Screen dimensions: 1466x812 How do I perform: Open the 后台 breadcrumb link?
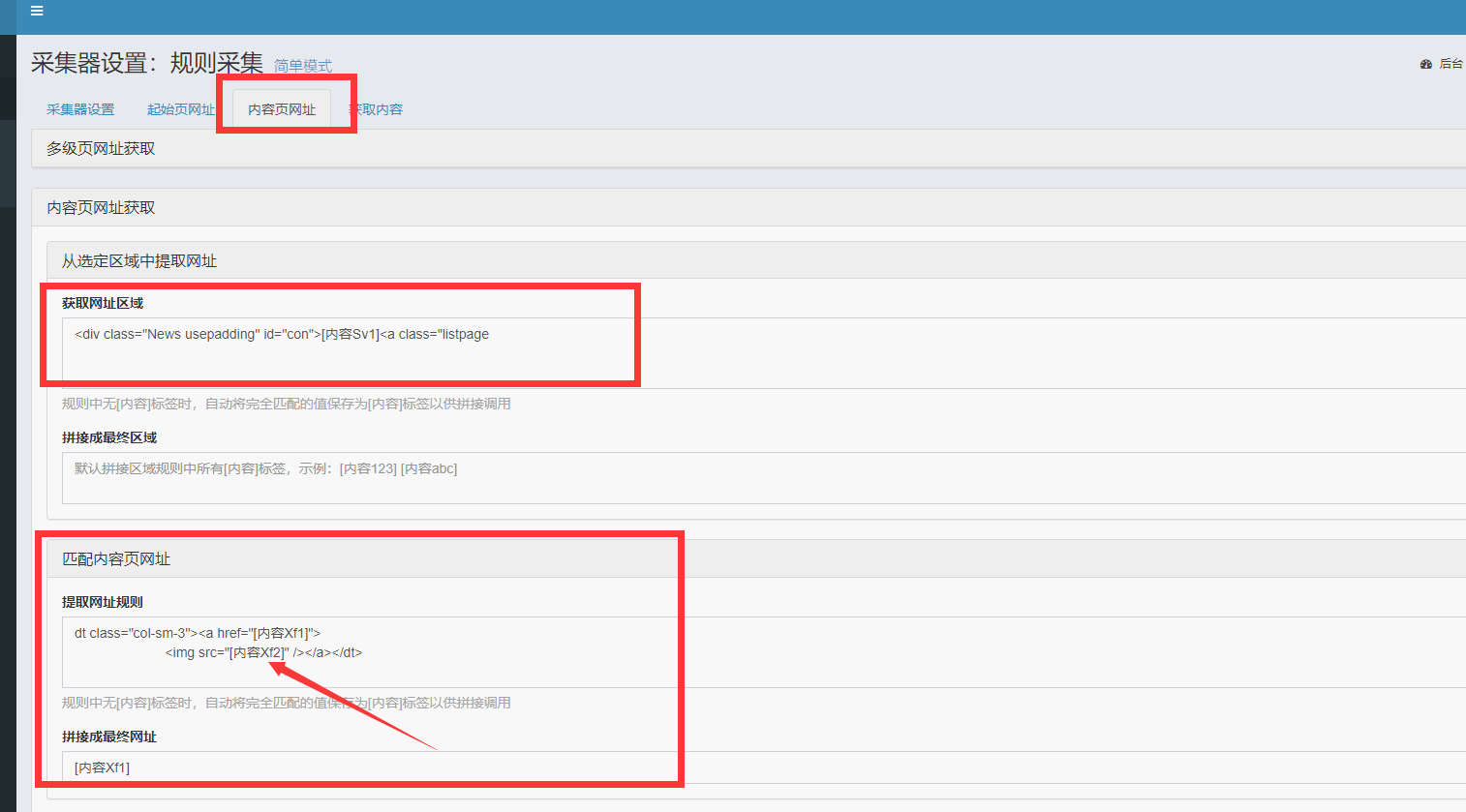point(1451,64)
